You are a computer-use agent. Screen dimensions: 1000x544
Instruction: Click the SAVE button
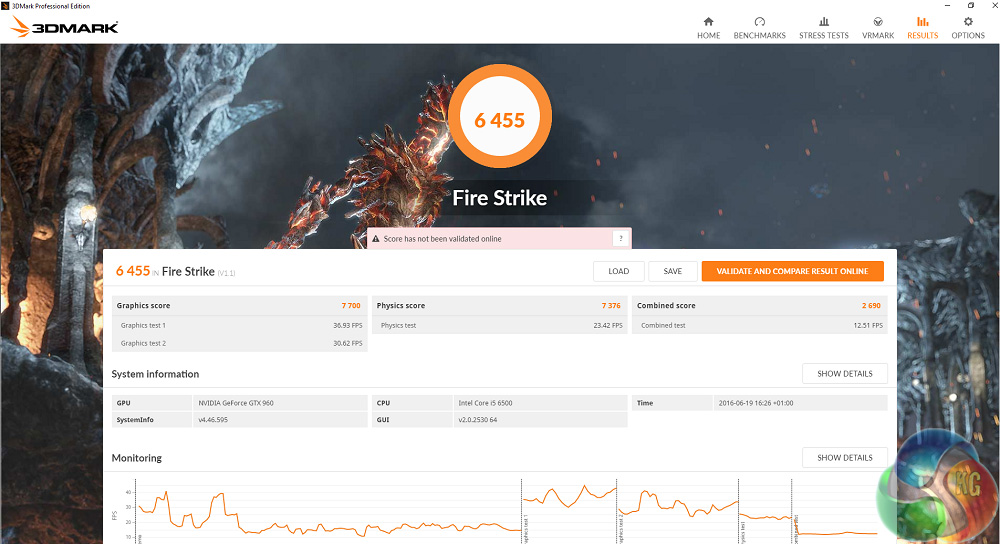click(x=673, y=271)
